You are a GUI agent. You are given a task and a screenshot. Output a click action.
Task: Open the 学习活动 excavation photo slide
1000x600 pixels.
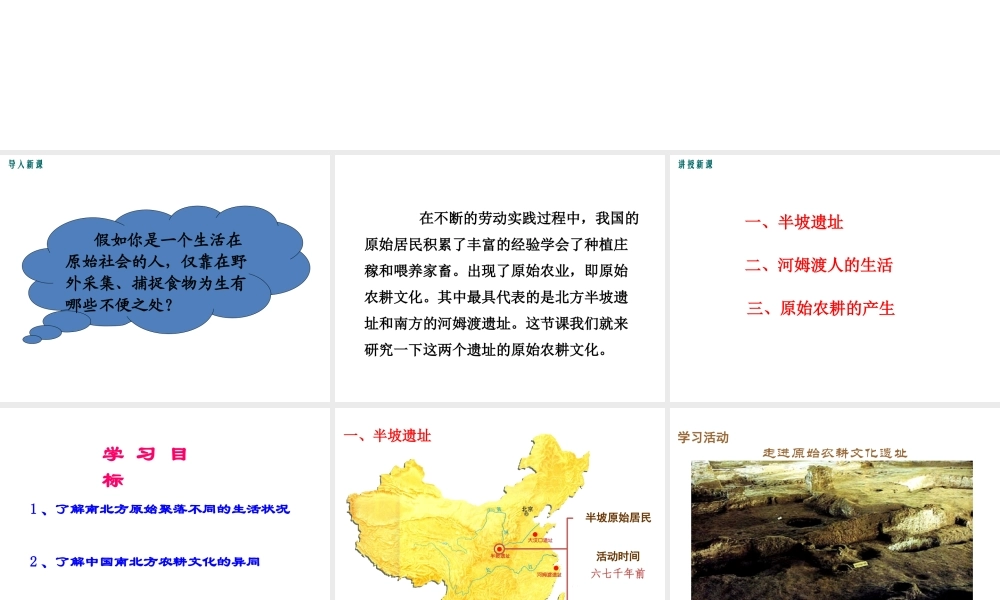835,504
